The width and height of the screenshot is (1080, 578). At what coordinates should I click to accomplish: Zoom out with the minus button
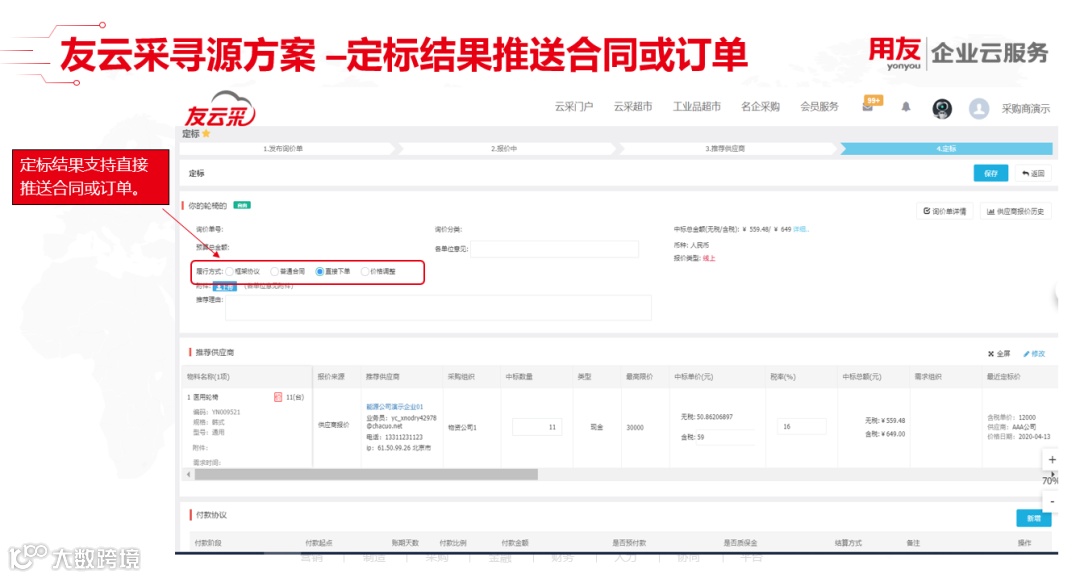click(x=1052, y=502)
